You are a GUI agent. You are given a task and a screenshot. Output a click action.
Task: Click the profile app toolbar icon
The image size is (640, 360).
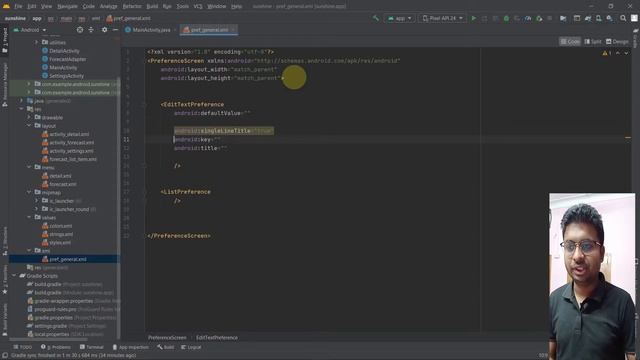528,18
